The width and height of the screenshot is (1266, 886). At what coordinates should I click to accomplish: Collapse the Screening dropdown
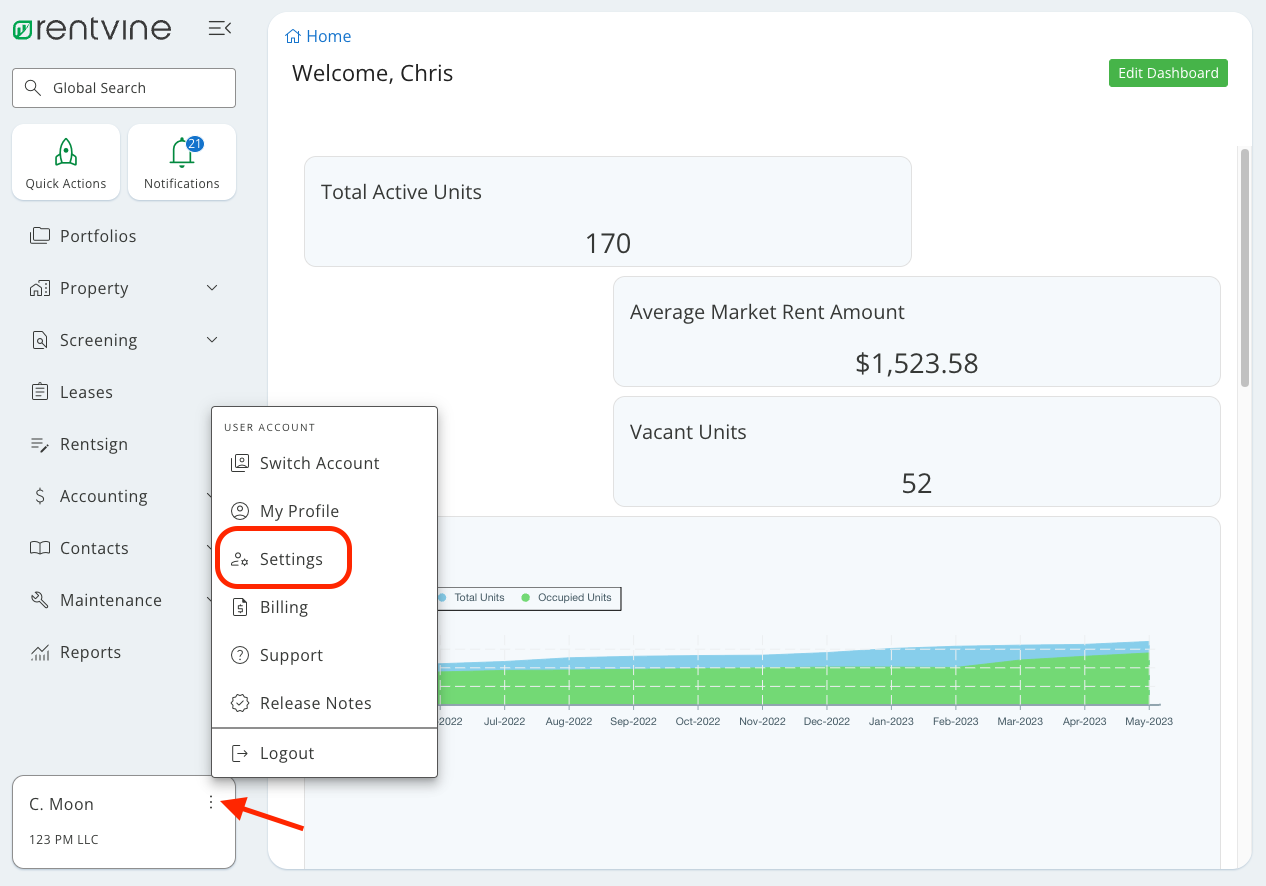pos(211,340)
